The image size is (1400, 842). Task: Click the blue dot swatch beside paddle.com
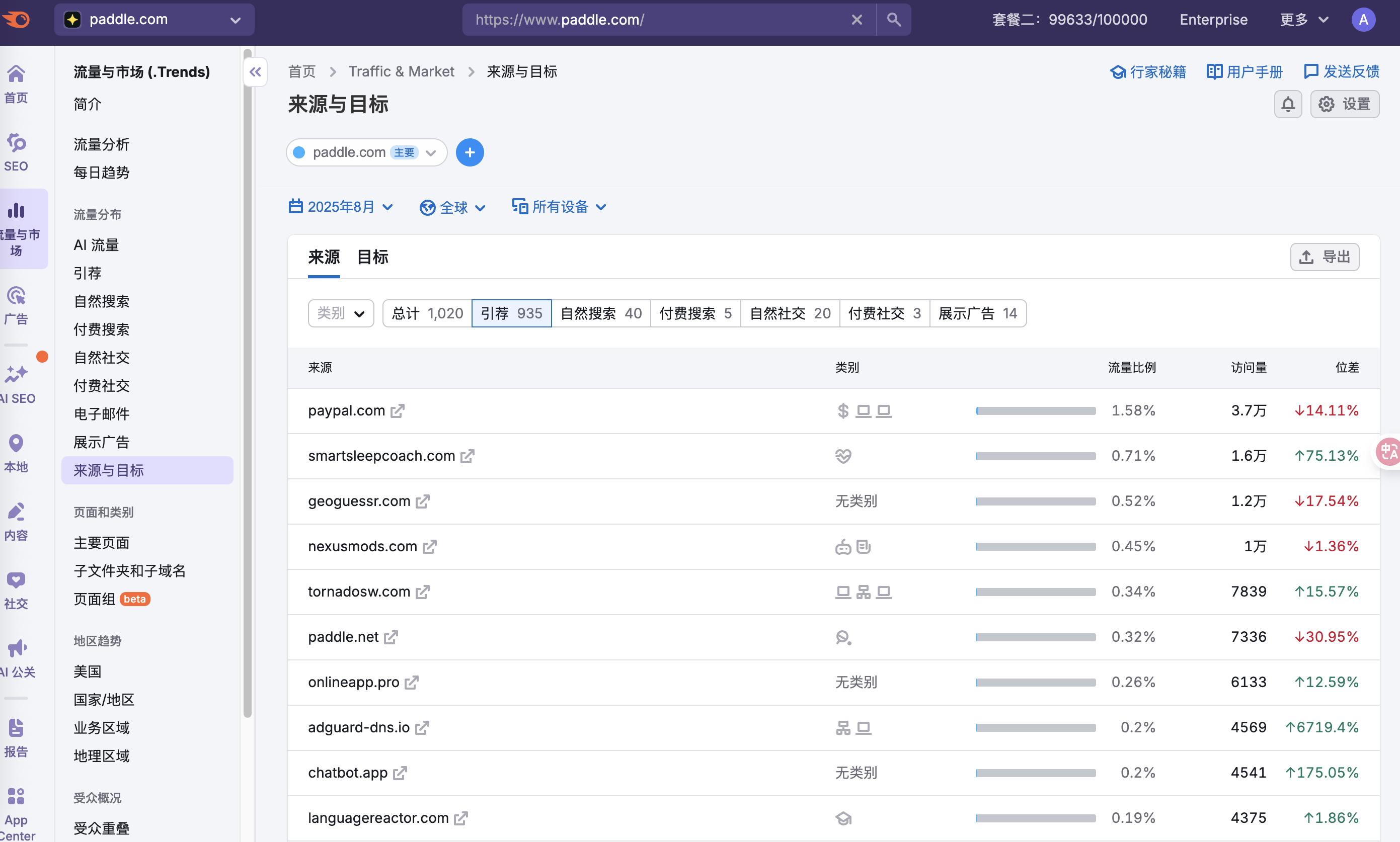pos(298,152)
